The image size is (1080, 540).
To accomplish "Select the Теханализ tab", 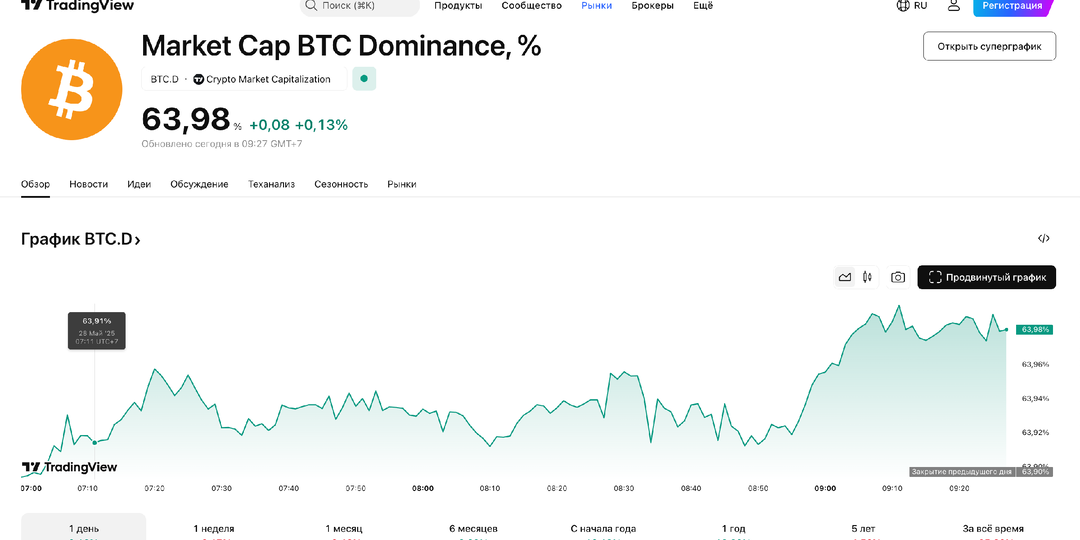I will click(271, 184).
